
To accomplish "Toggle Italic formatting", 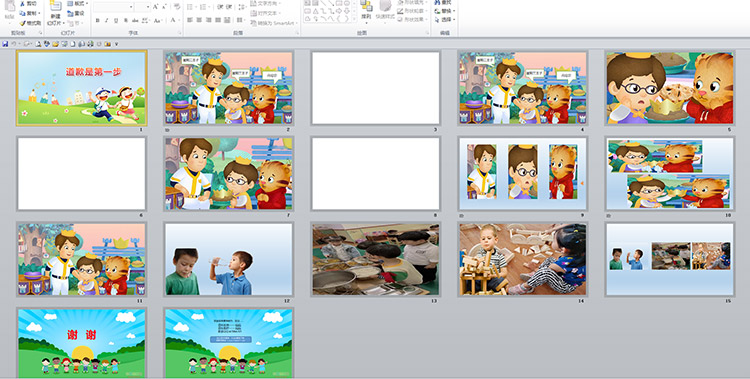I will (x=107, y=21).
